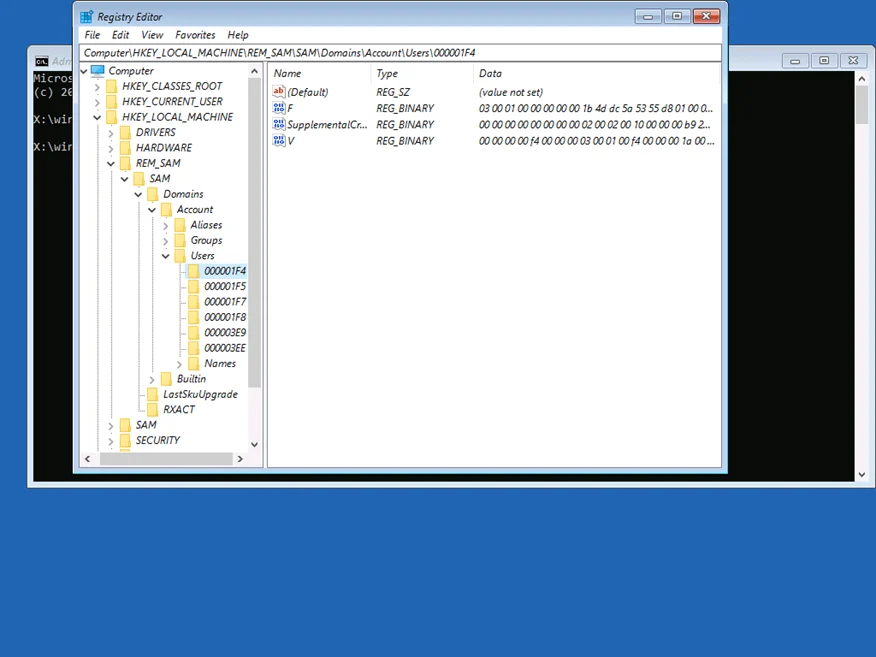Click the folder icon beside DRIVERS
The height and width of the screenshot is (657, 876).
(125, 132)
